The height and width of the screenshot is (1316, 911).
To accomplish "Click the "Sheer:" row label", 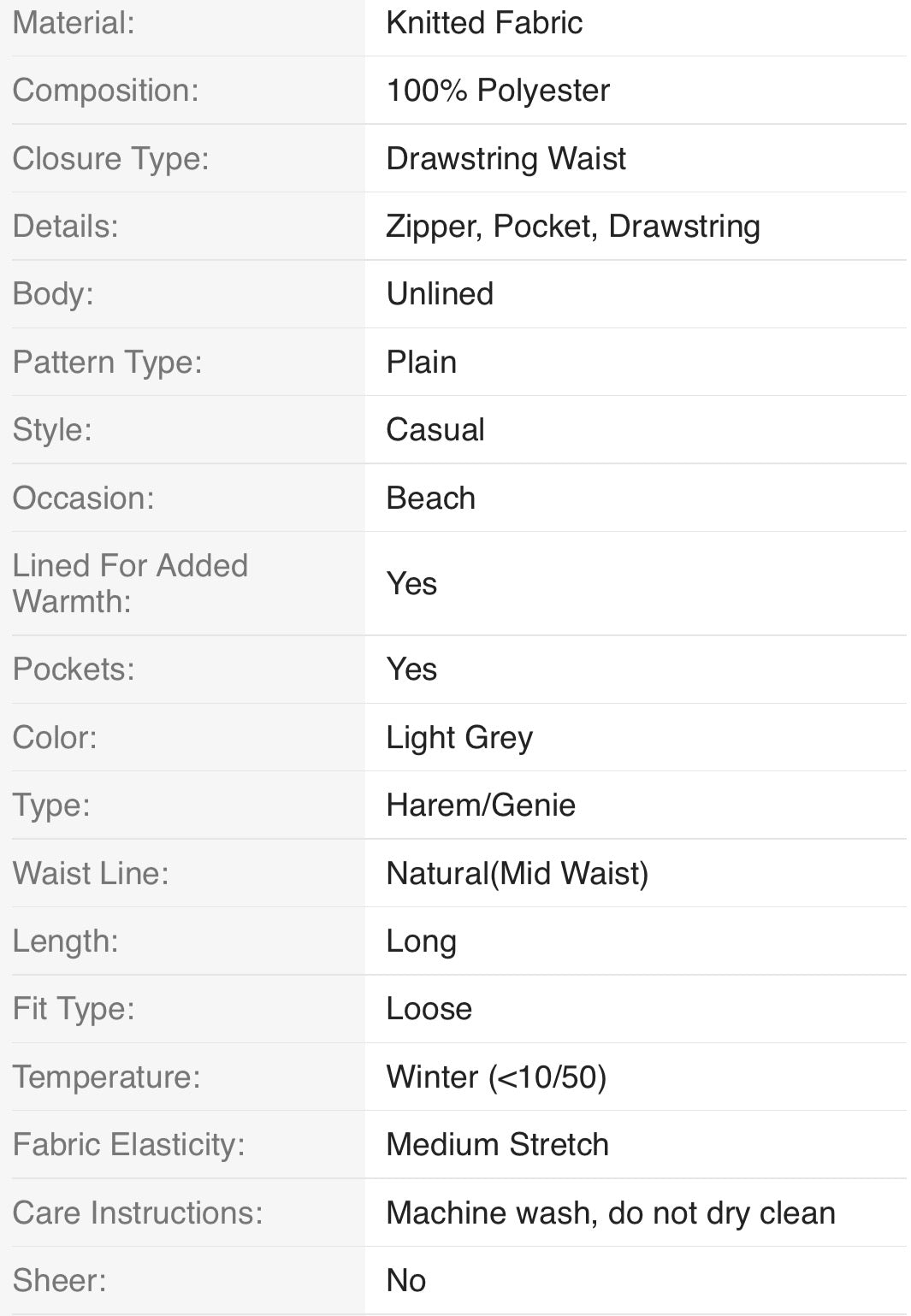I will 59,1281.
